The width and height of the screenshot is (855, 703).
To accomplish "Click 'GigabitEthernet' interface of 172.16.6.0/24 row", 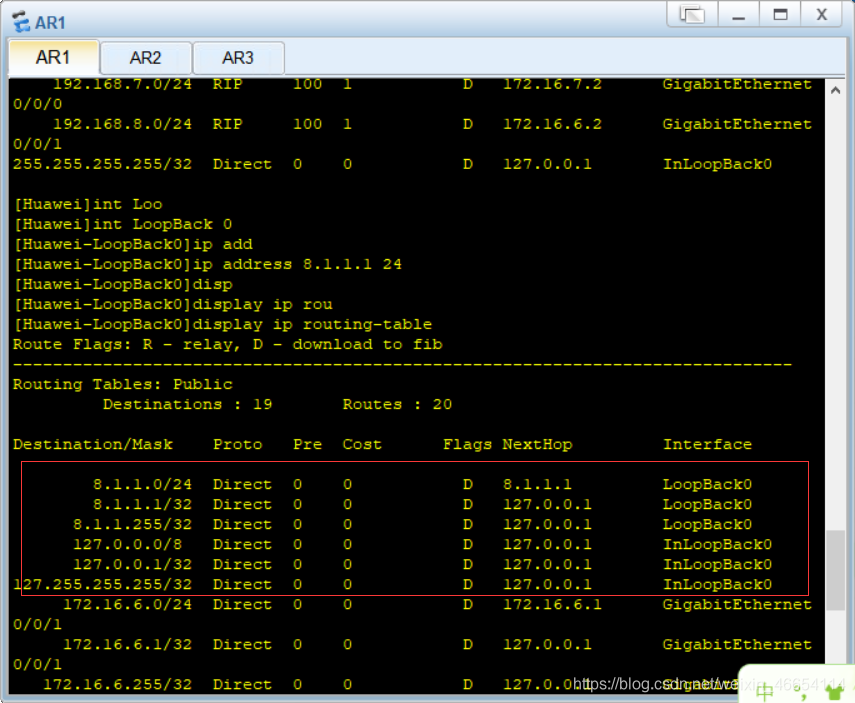I will click(x=737, y=604).
